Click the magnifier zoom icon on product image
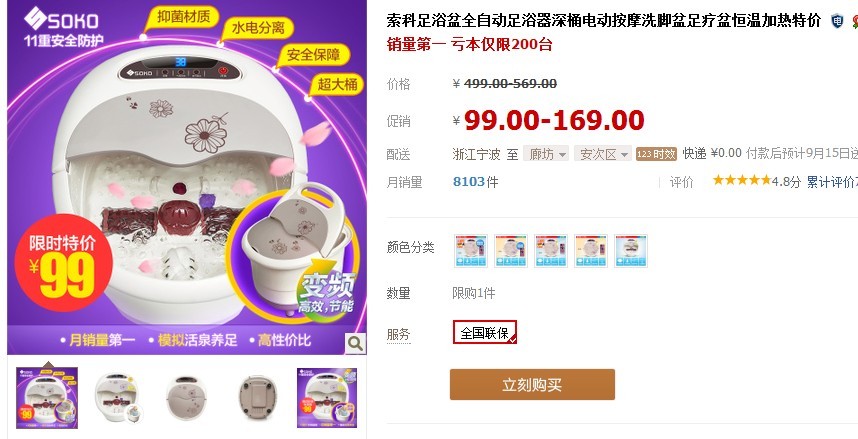The width and height of the screenshot is (858, 439). pos(355,344)
